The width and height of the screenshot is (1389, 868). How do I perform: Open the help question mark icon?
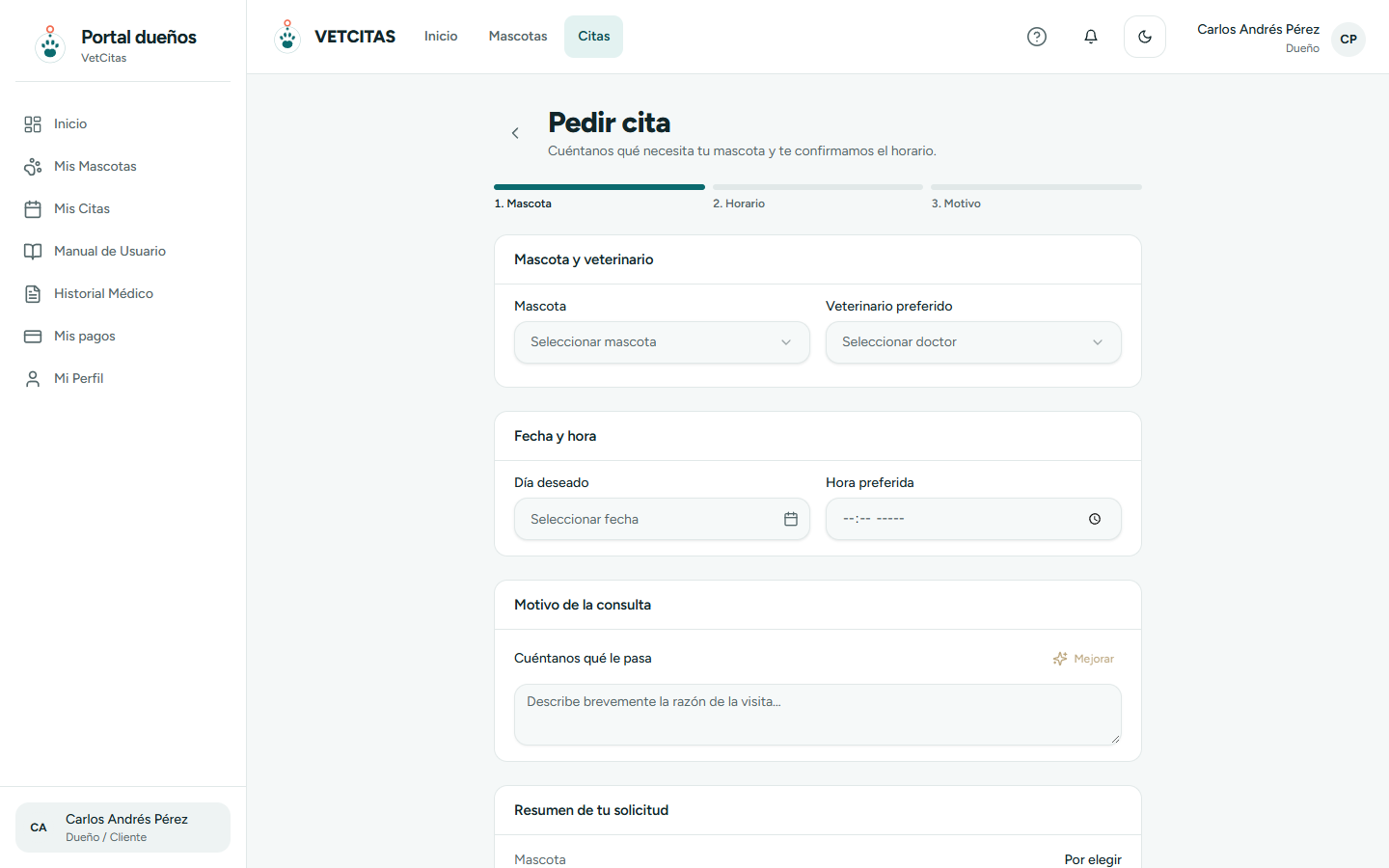tap(1037, 37)
